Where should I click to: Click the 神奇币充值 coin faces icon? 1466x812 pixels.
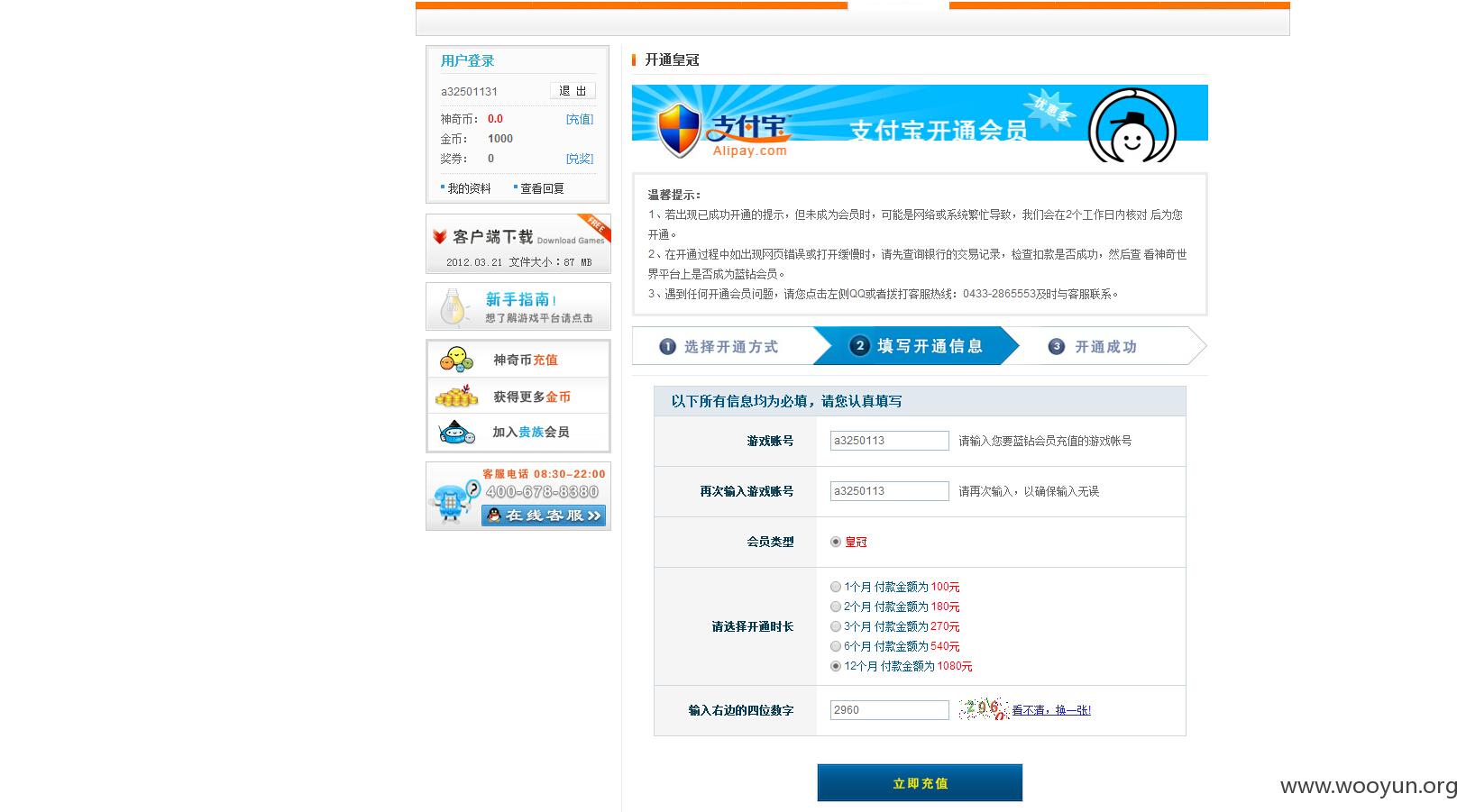[x=456, y=360]
